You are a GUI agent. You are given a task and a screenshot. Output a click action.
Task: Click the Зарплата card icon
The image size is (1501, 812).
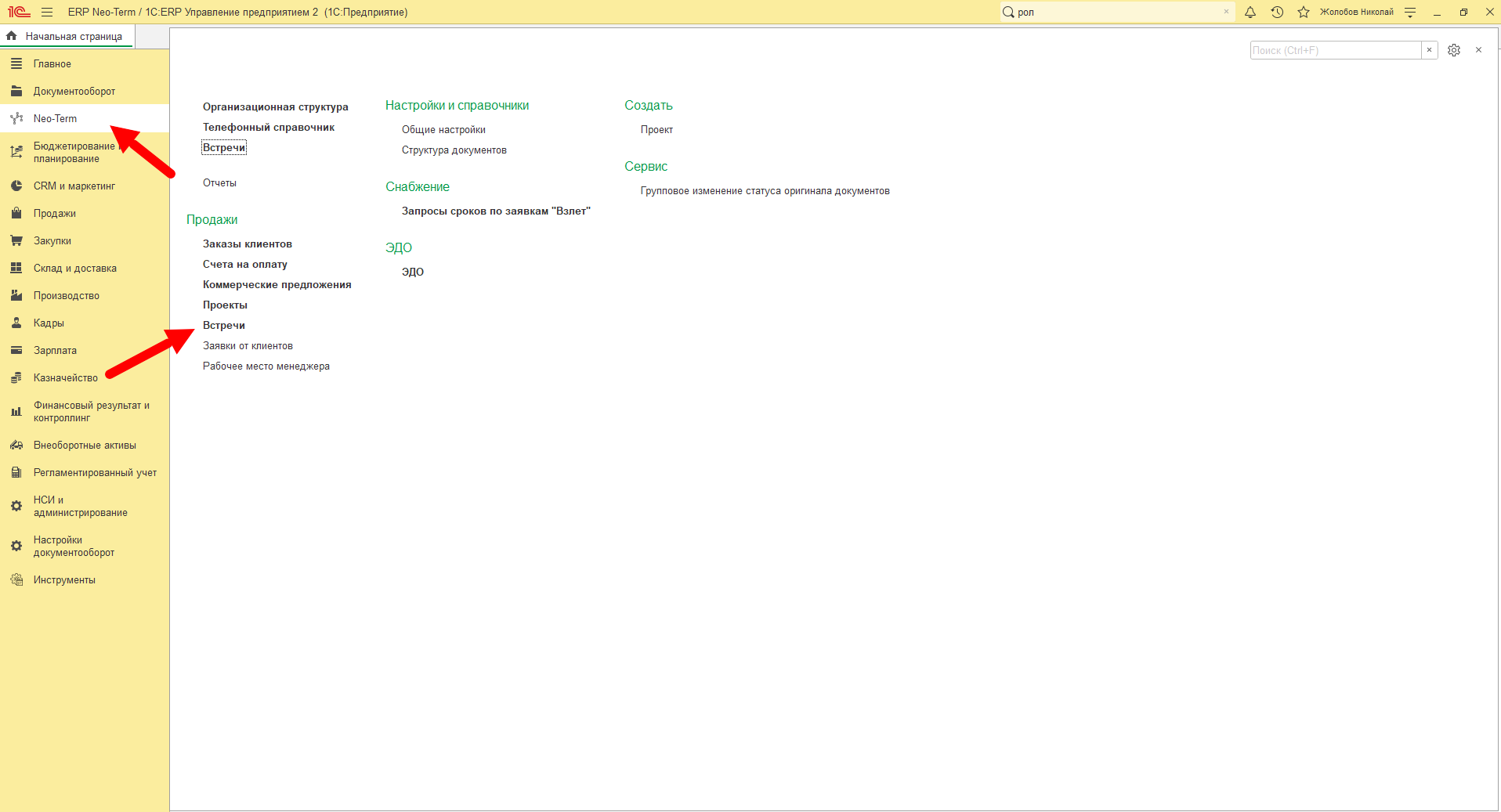(16, 351)
